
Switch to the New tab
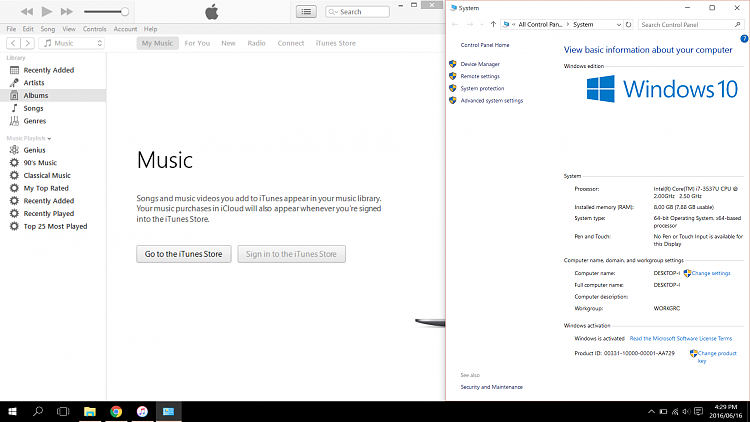tap(228, 43)
